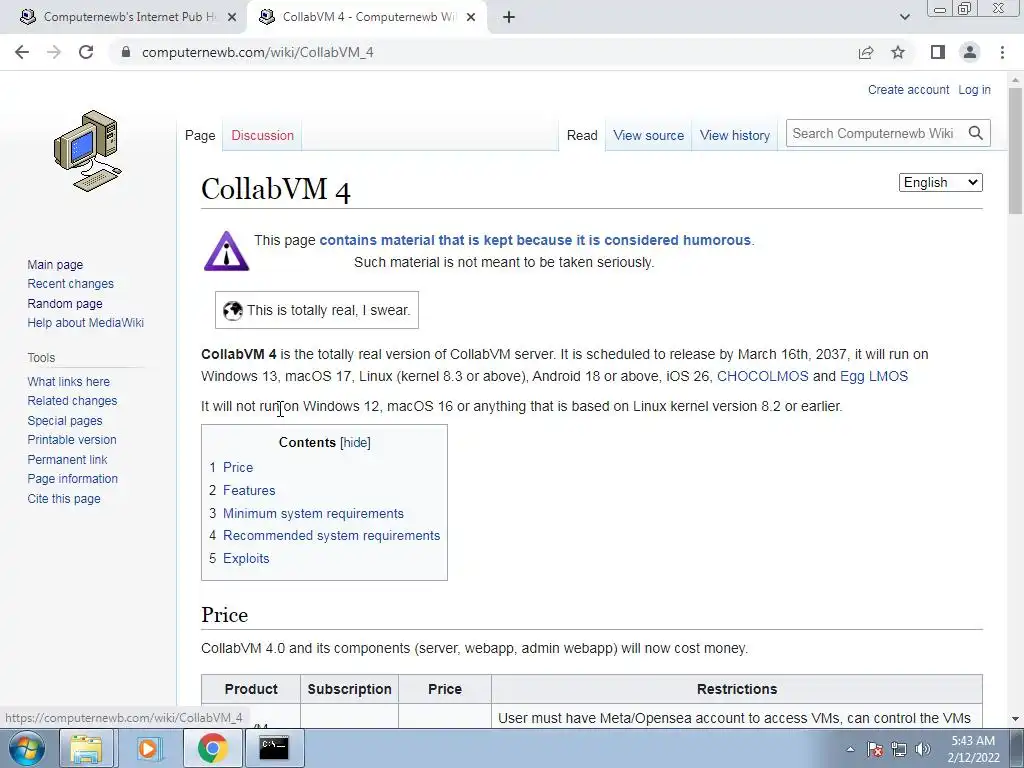1024x768 pixels.
Task: Open Help about MediaWiki
Action: click(86, 323)
